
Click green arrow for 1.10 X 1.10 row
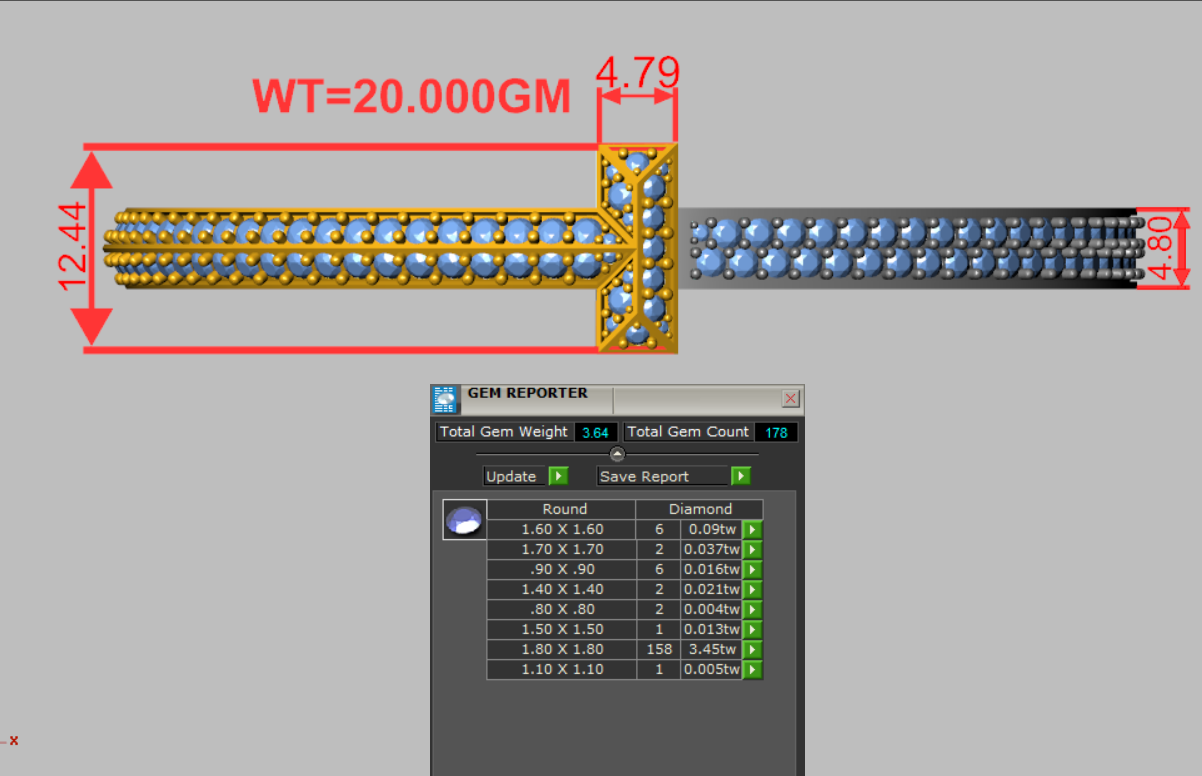click(752, 669)
